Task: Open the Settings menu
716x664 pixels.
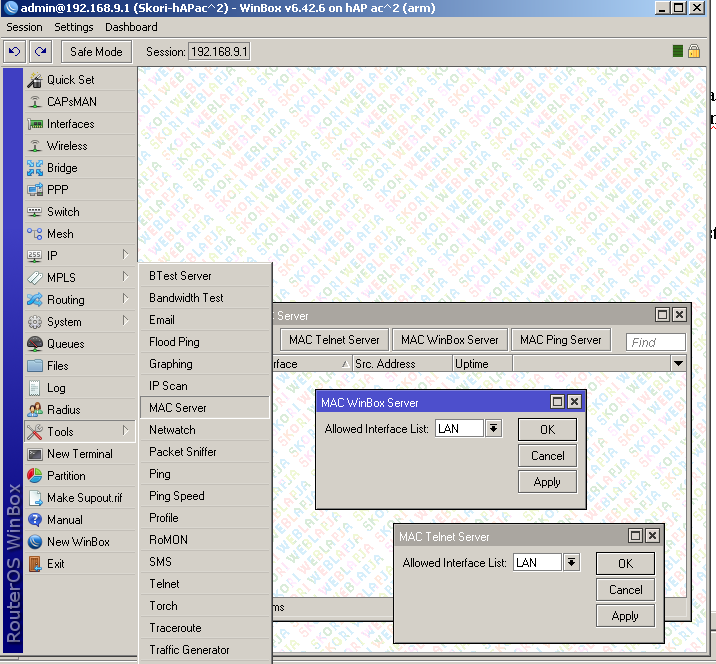Action: [74, 27]
